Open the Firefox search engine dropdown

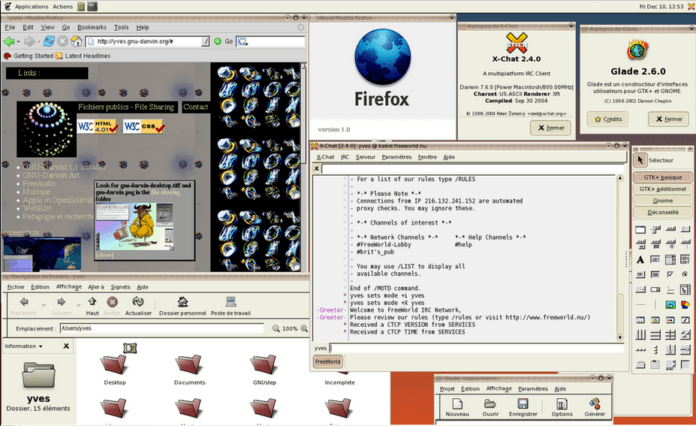pyautogui.click(x=242, y=42)
